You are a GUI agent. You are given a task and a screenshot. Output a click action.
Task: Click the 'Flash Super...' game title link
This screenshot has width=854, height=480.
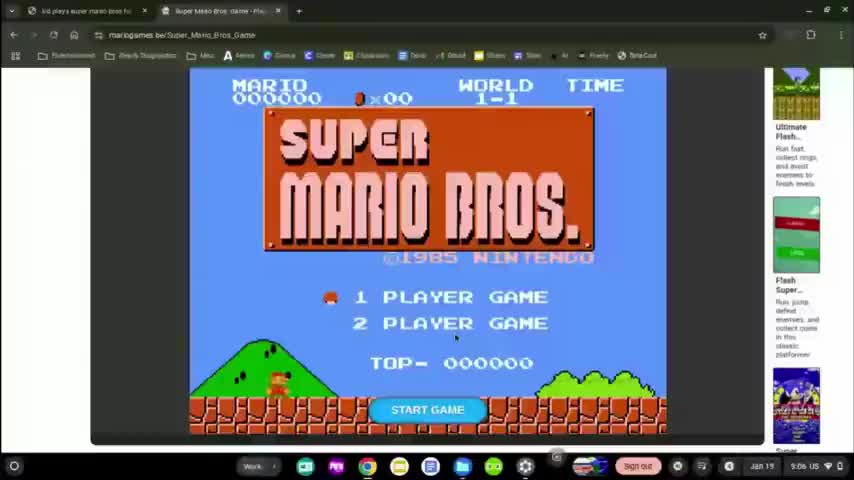[789, 285]
